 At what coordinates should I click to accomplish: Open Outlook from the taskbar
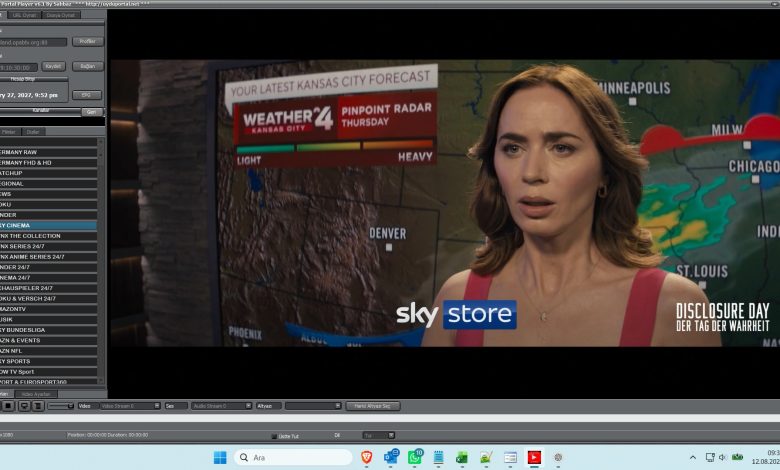click(391, 457)
